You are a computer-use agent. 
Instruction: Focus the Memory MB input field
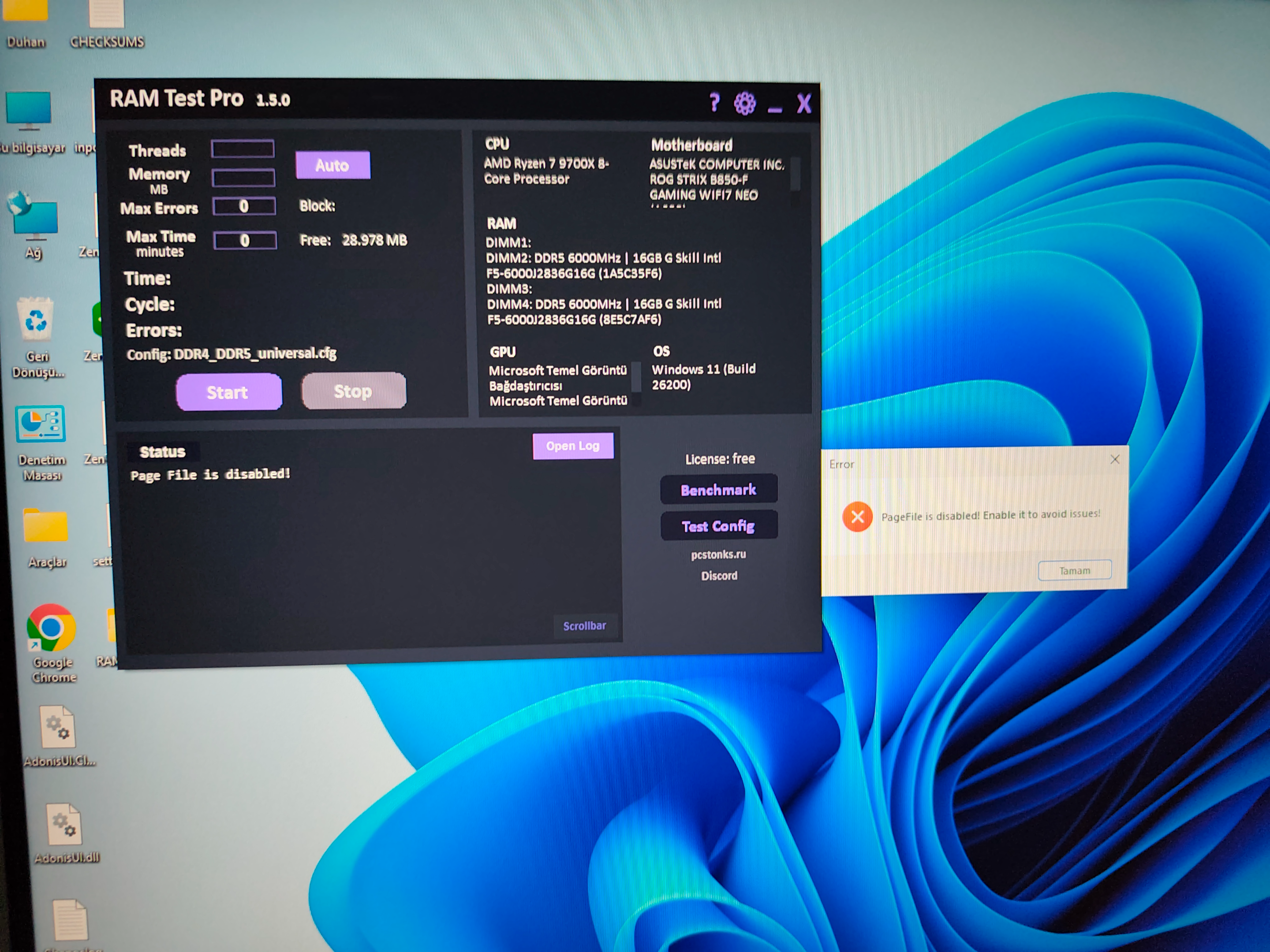tap(243, 178)
